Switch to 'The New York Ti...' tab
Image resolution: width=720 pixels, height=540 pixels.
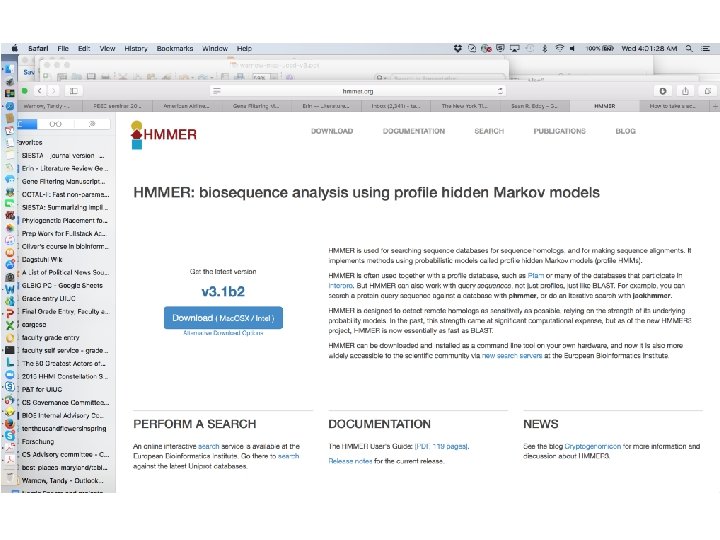tap(465, 106)
